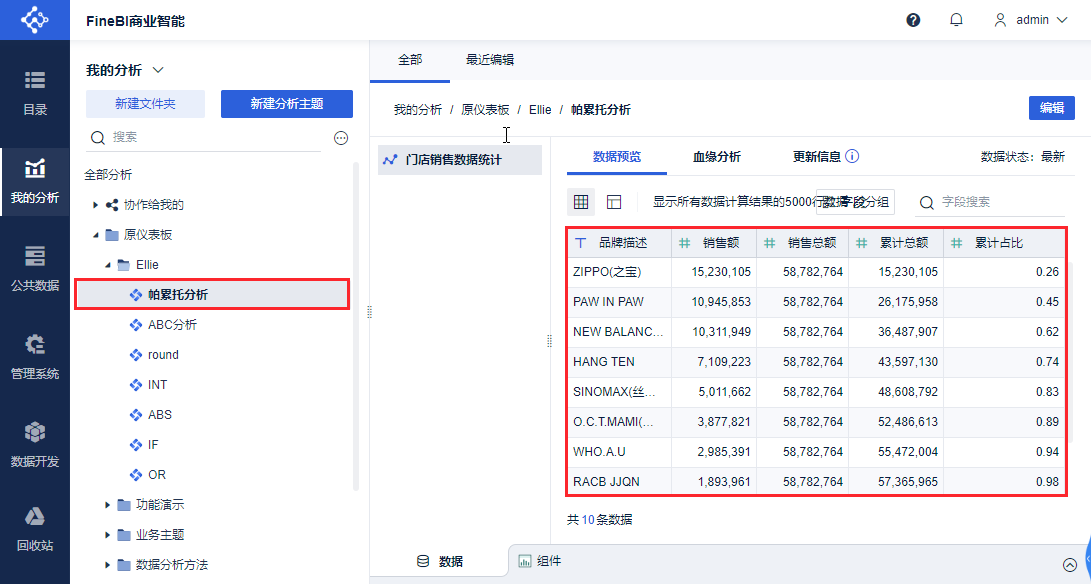Go to 目录 in left sidebar

pos(35,93)
